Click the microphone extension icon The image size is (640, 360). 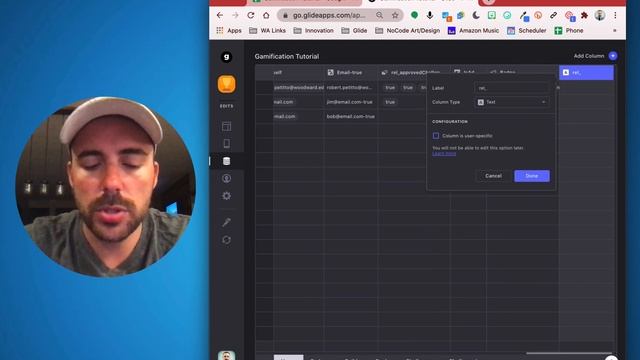(430, 15)
